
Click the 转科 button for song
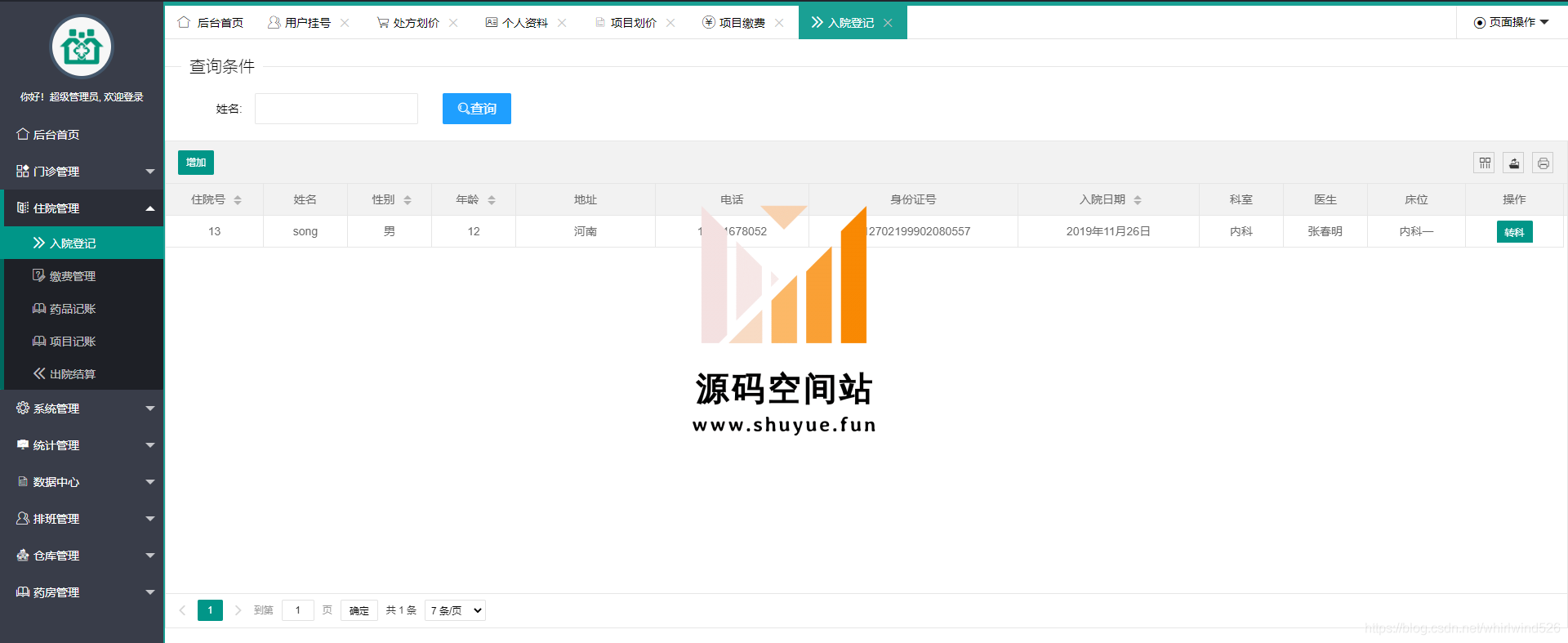pos(1515,232)
